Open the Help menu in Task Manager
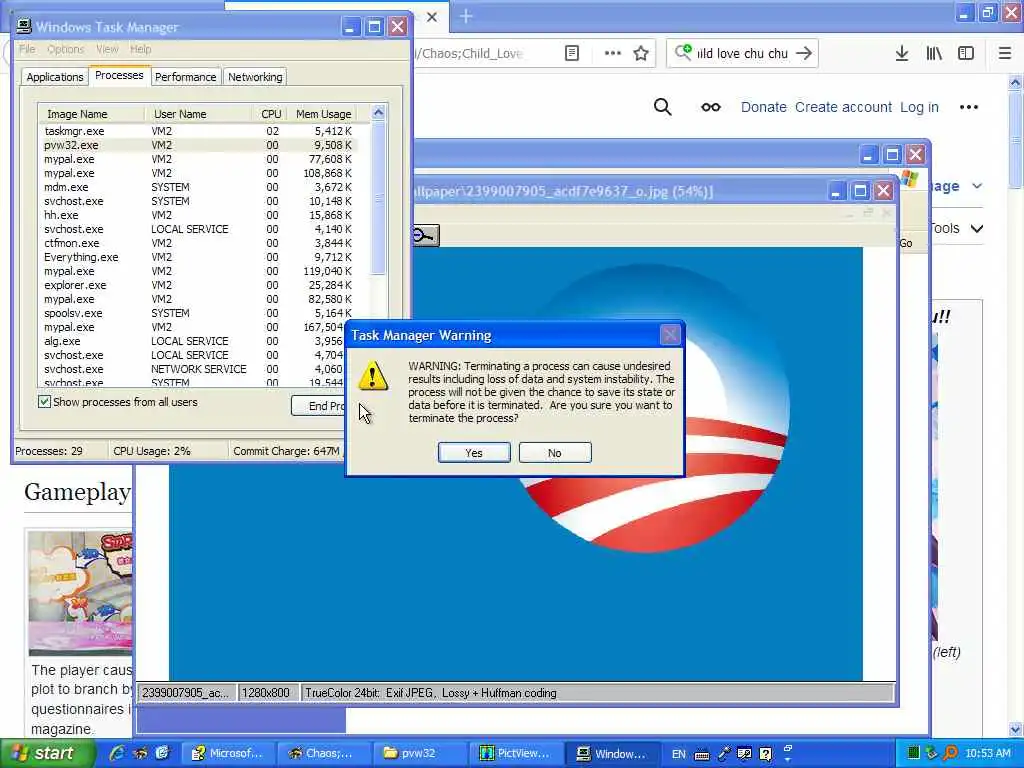The width and height of the screenshot is (1024, 768). 140,49
